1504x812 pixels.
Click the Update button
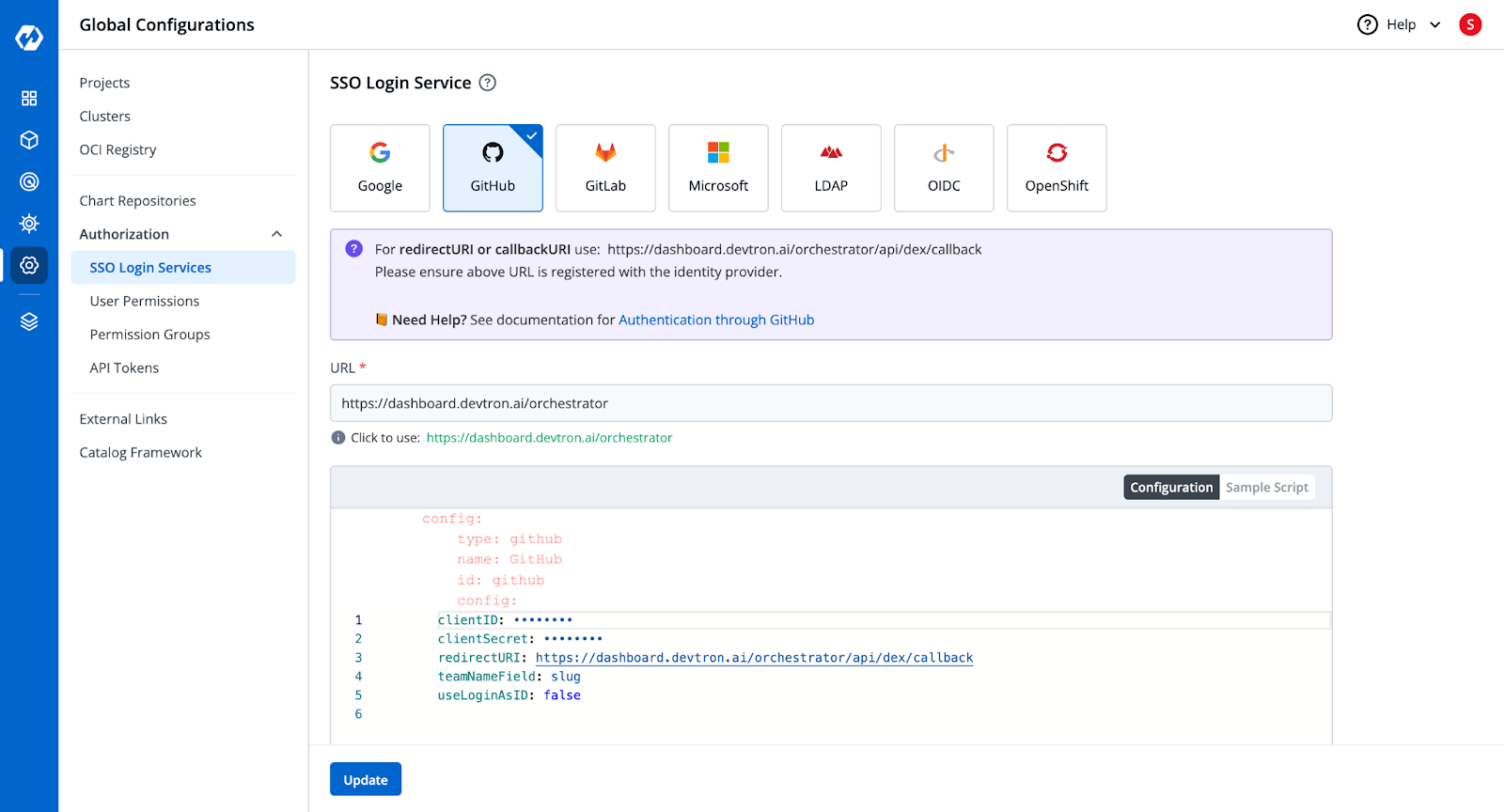(x=366, y=779)
